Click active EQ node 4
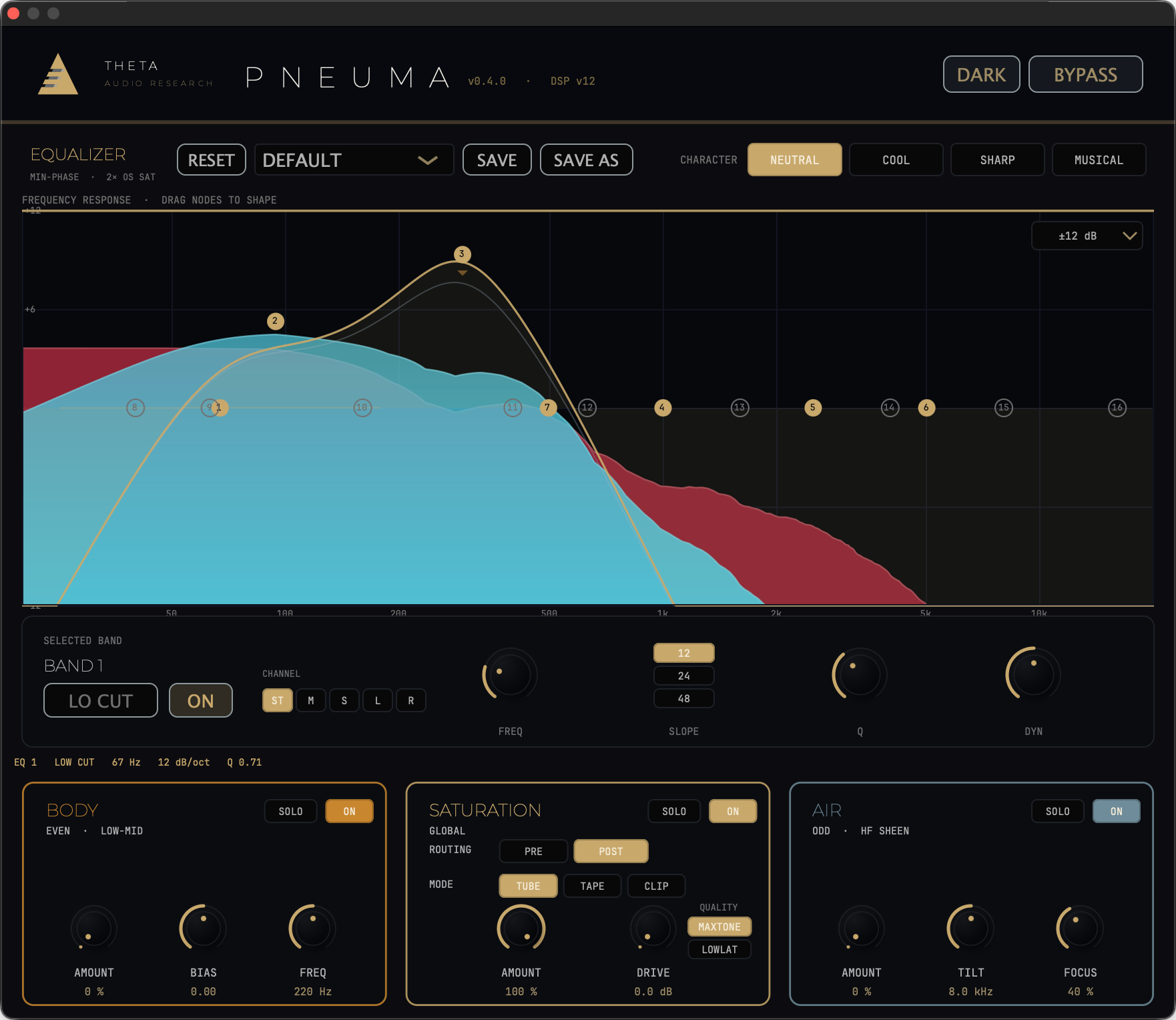 click(662, 408)
